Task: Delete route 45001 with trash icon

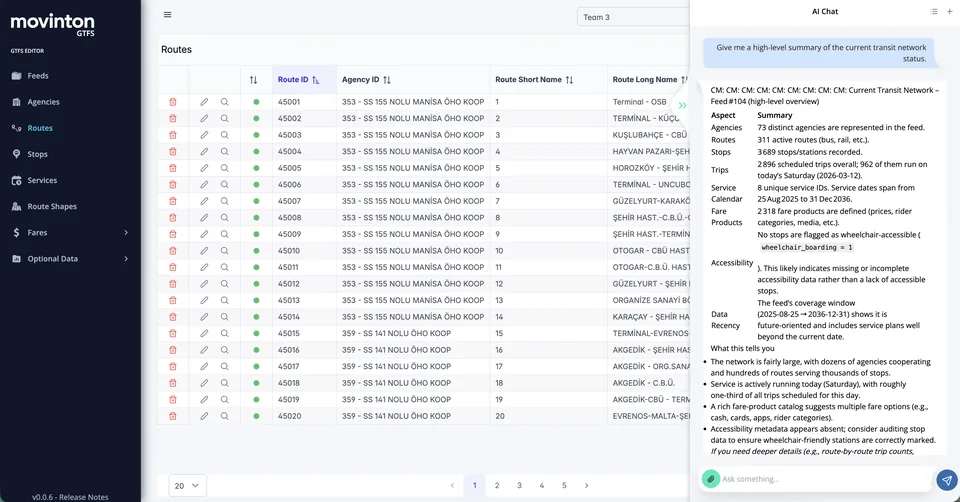Action: [x=173, y=102]
